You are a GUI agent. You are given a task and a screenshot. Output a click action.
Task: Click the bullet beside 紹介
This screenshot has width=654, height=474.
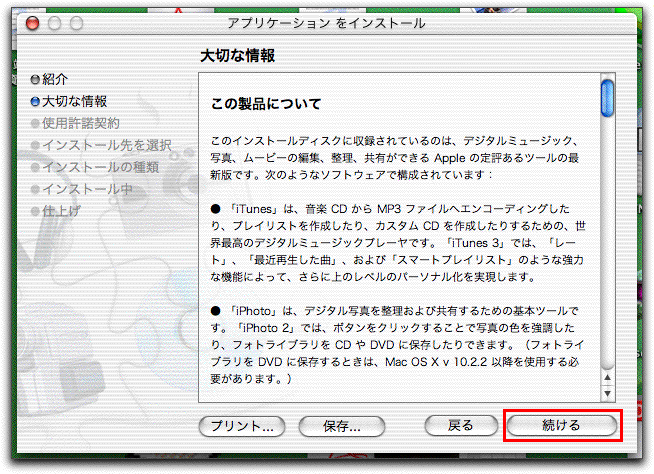pos(35,79)
